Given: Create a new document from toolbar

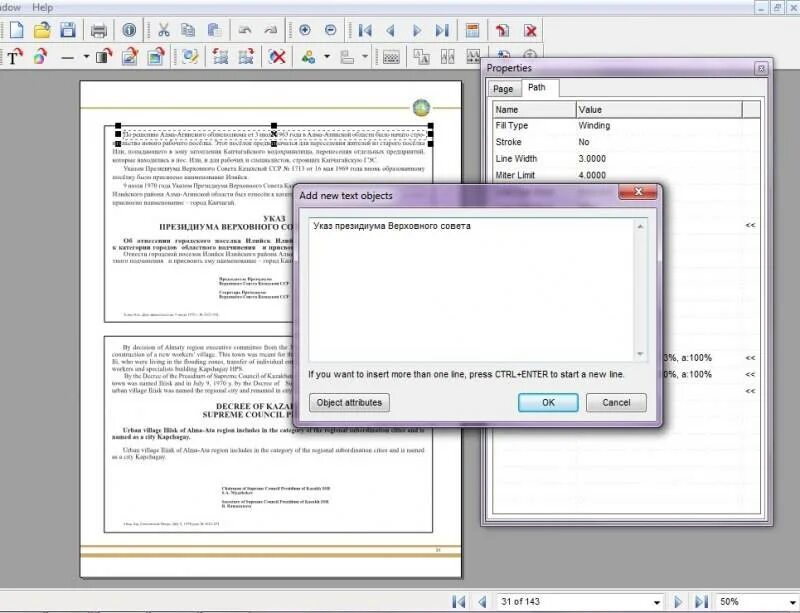Looking at the screenshot, I should [x=17, y=31].
